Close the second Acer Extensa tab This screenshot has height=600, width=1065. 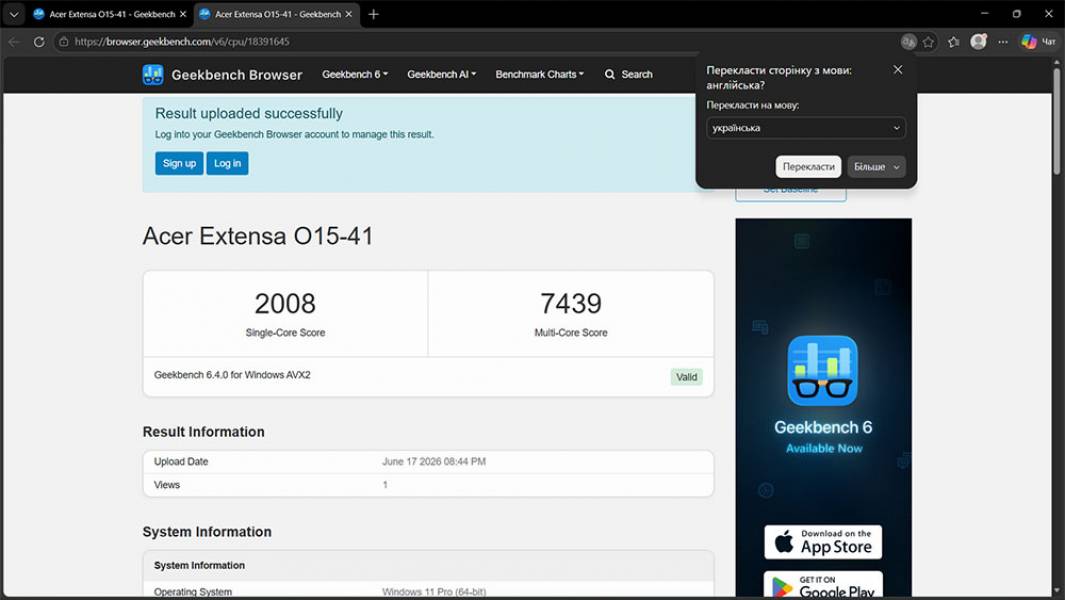[349, 14]
